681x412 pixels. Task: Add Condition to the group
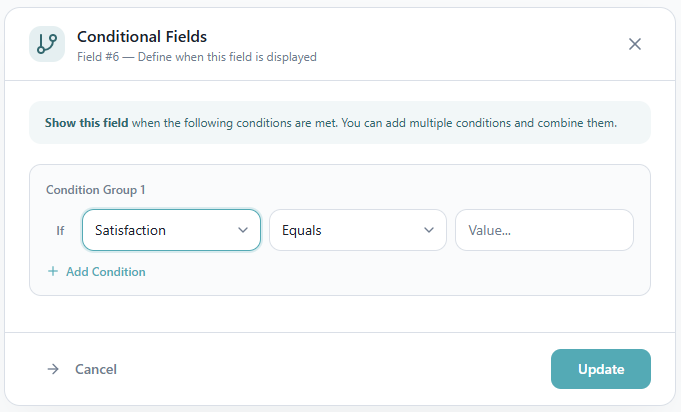pos(105,271)
